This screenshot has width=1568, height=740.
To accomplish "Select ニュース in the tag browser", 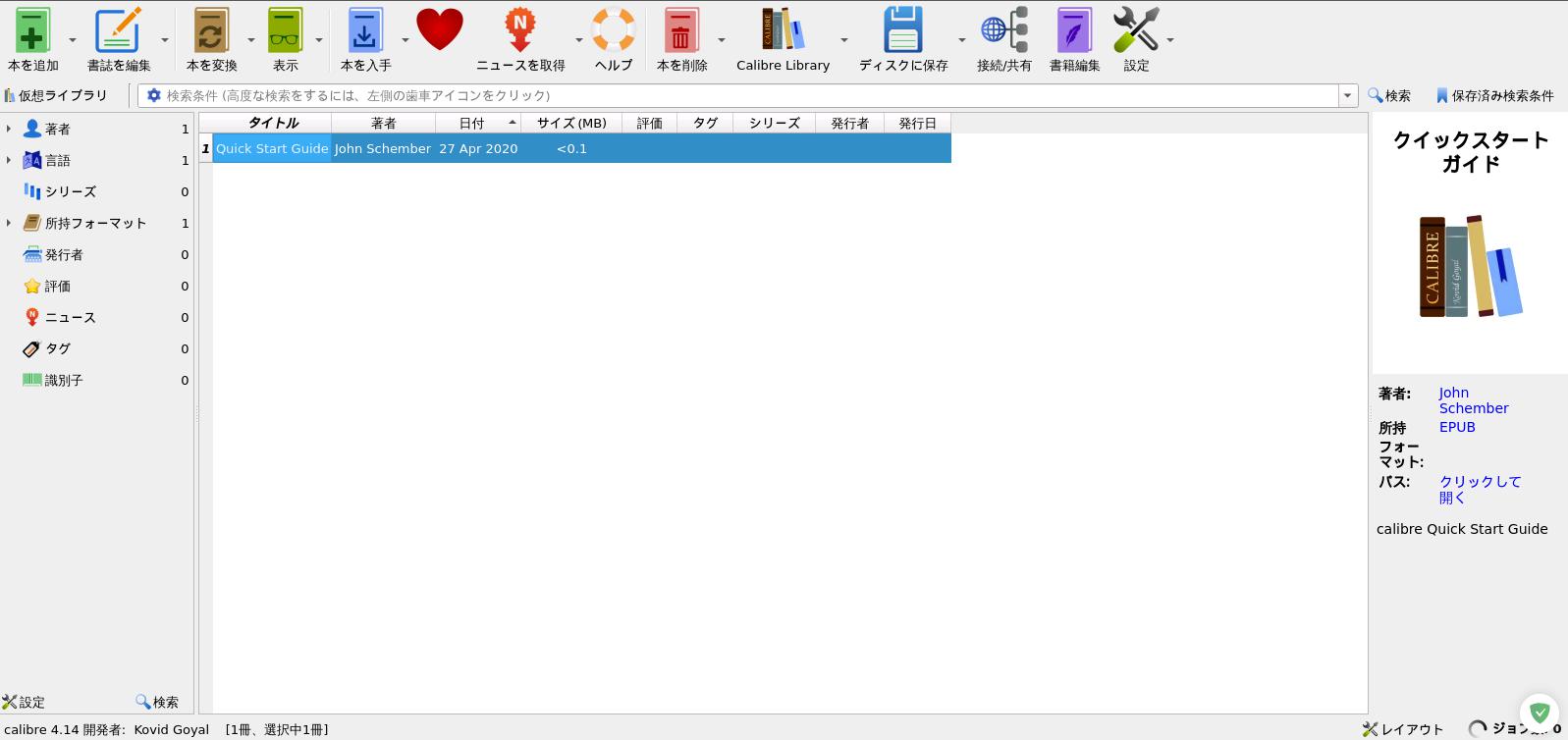I will (71, 317).
